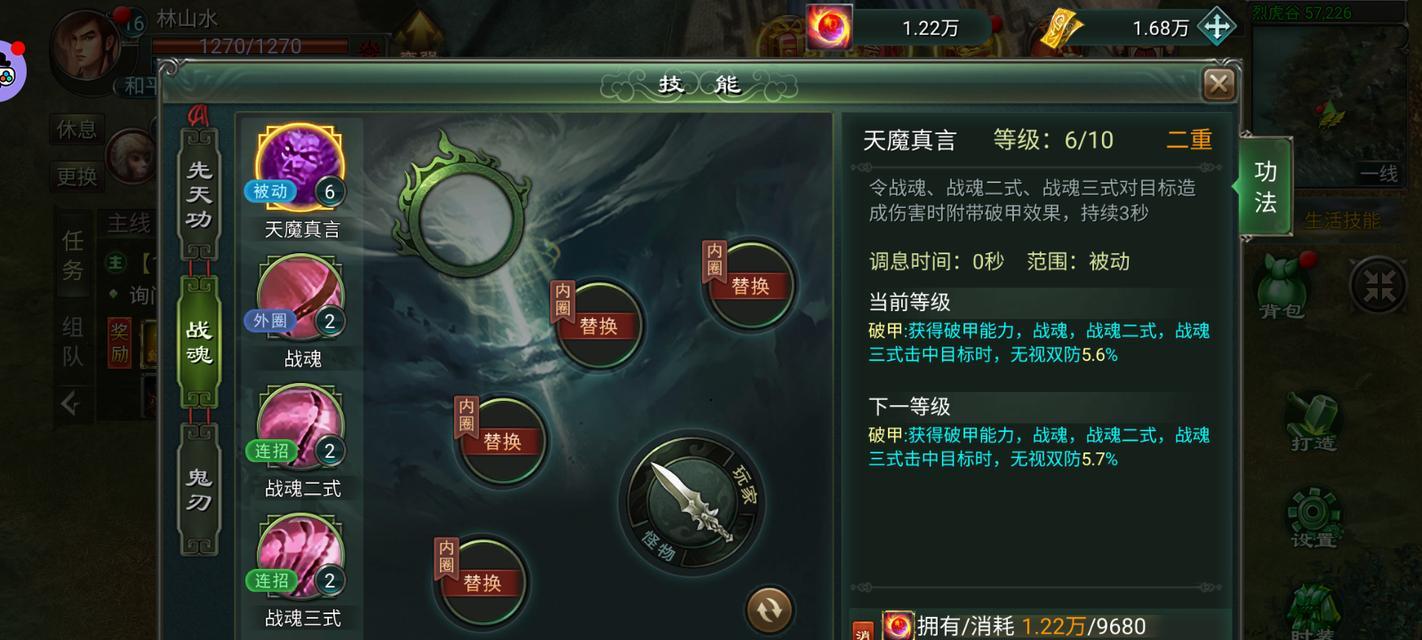1422x640 pixels.
Task: Click the 休息 rest button
Action: 76,128
